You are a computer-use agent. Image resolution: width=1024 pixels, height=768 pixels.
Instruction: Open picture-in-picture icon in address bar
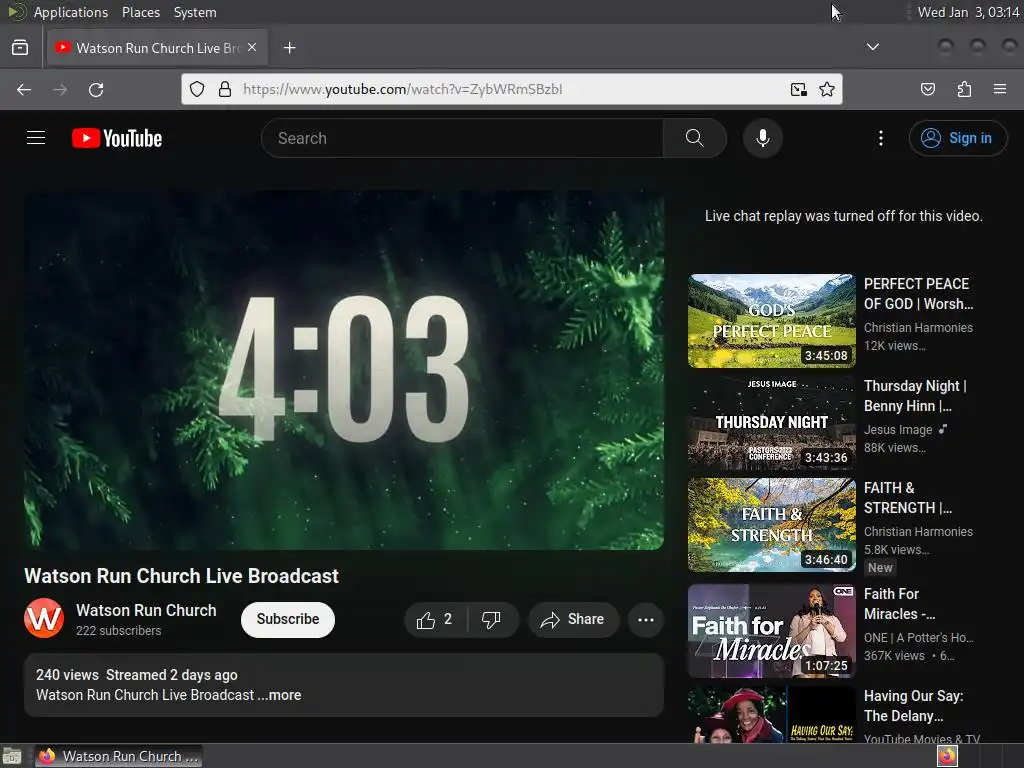pos(798,89)
